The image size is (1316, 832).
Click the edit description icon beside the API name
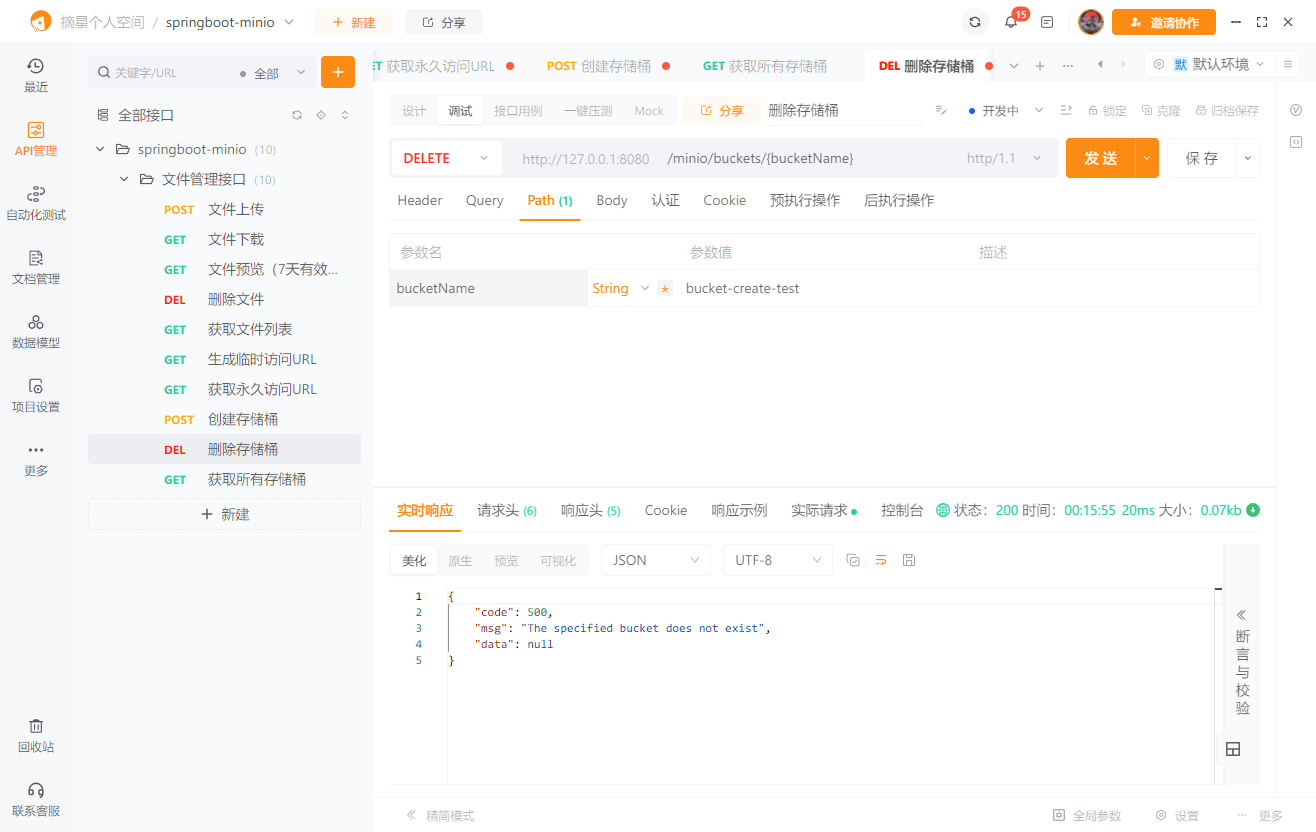click(x=941, y=110)
